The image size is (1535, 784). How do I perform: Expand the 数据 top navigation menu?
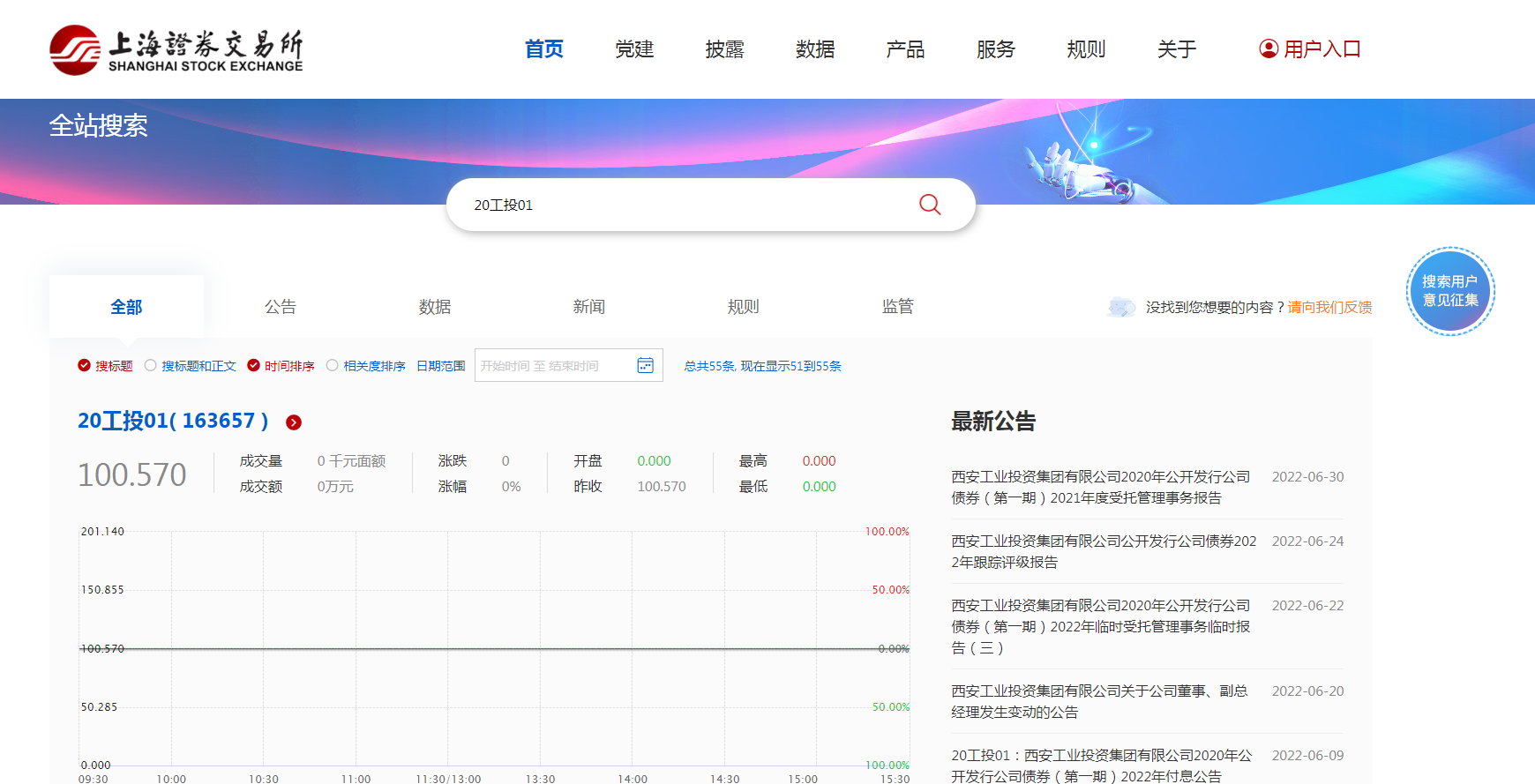814,49
